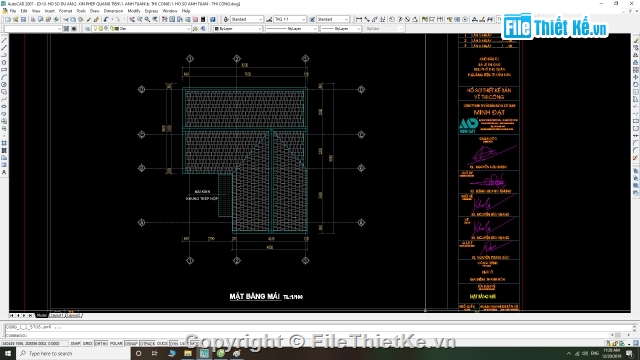
Task: Open Task View on the taskbar
Action: click(155, 353)
